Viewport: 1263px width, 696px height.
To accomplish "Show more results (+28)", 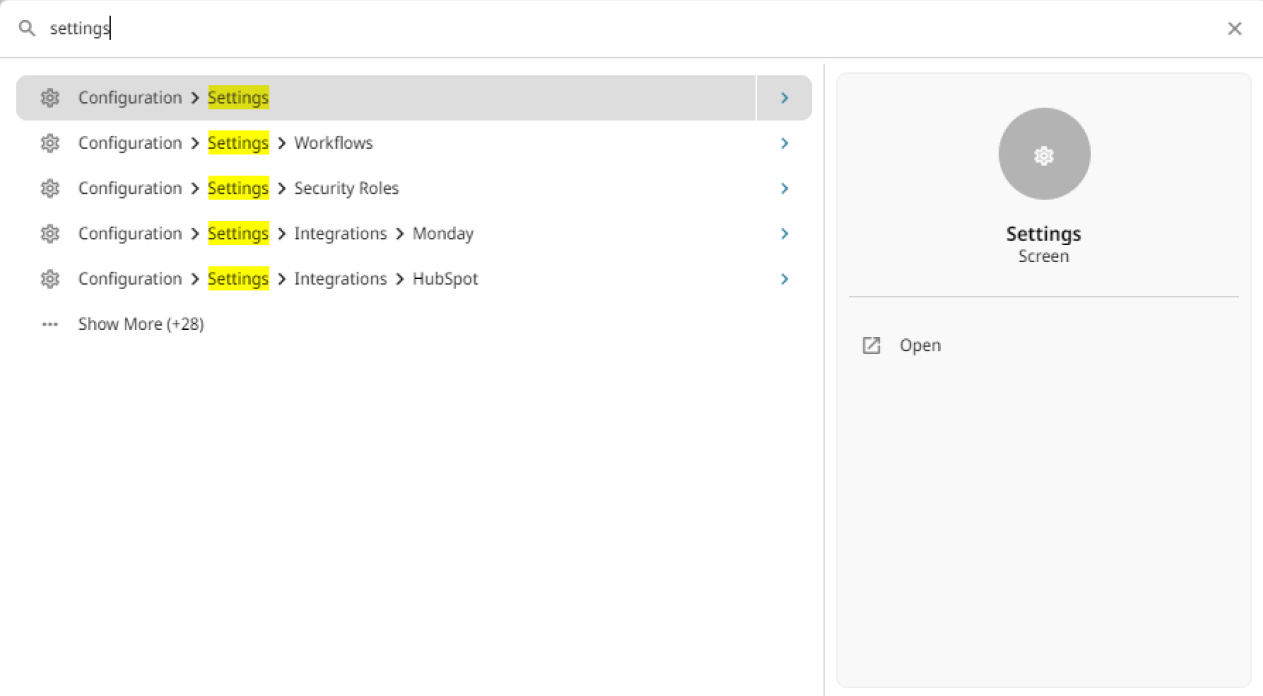I will [x=141, y=324].
